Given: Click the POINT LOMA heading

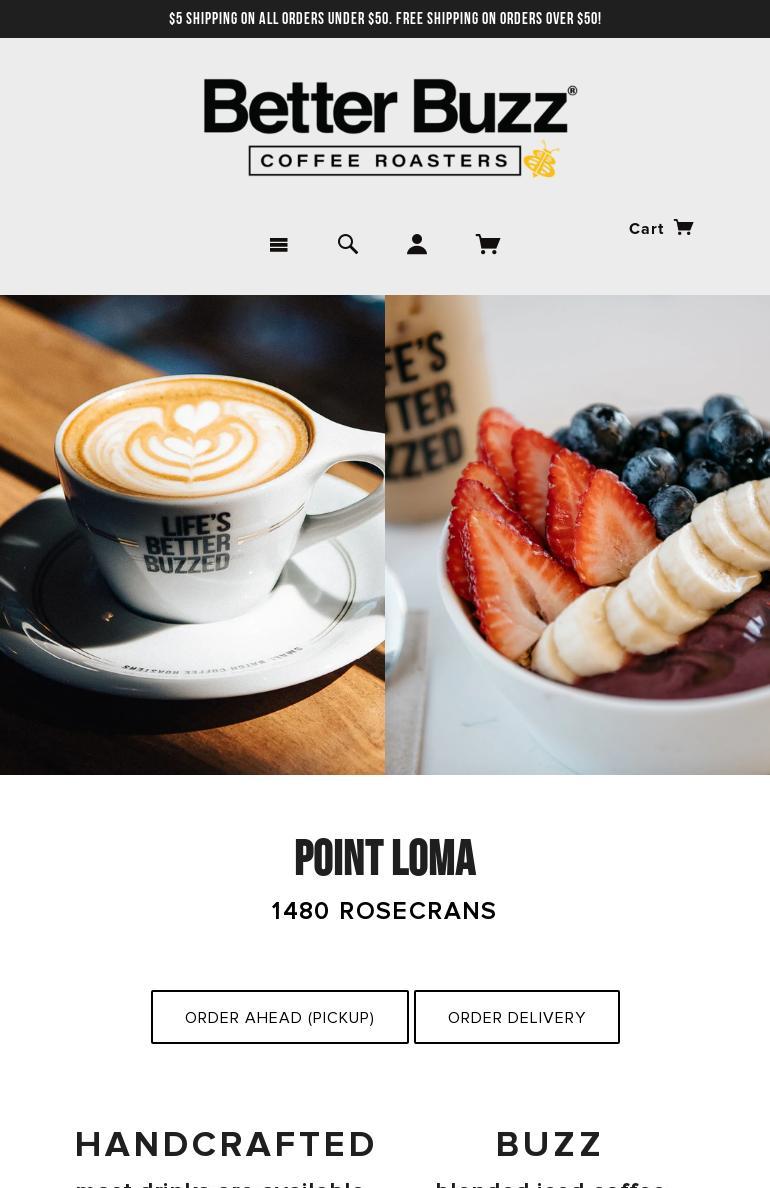Looking at the screenshot, I should pyautogui.click(x=385, y=858).
